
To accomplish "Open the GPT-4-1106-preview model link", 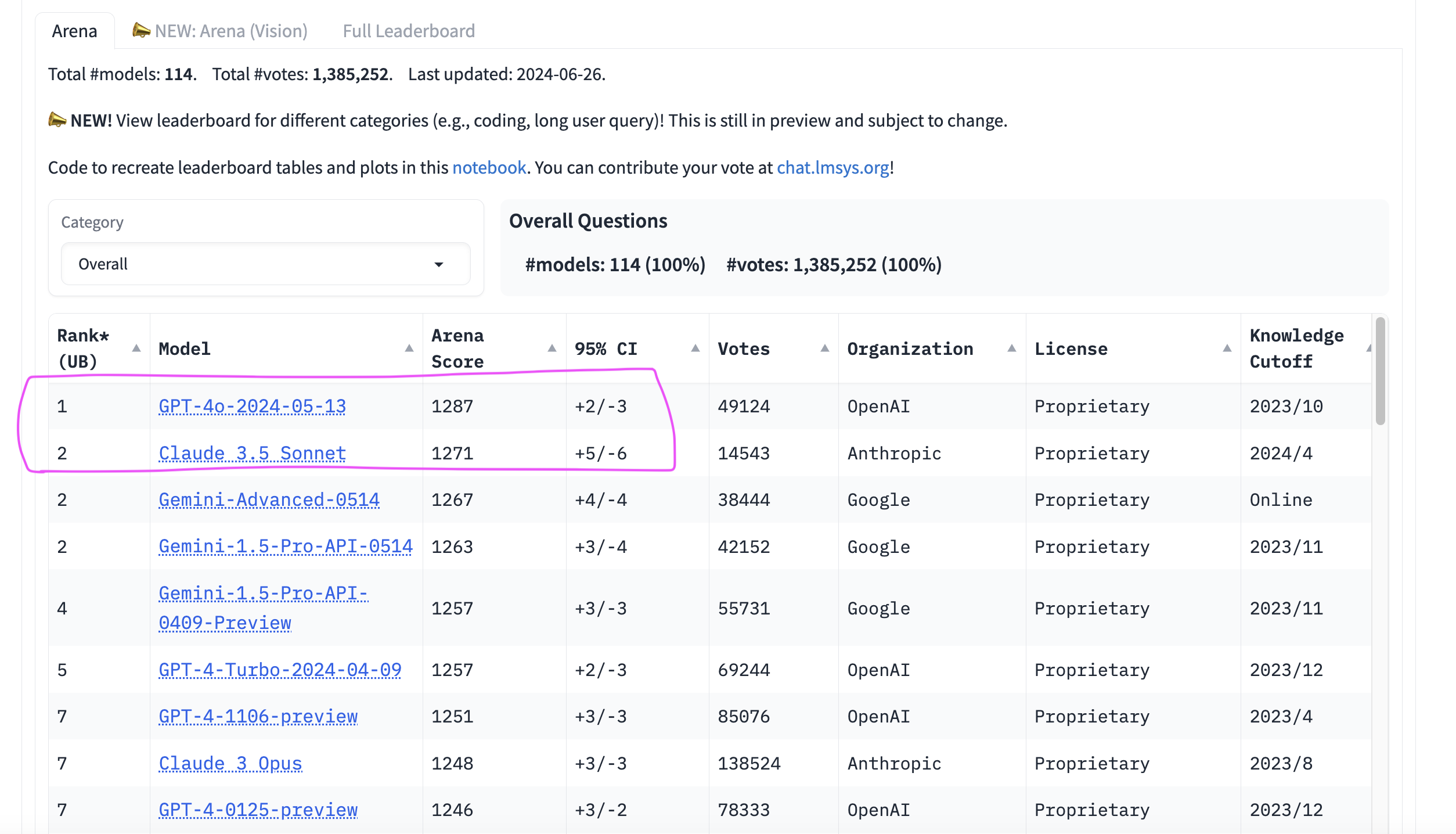I will (x=258, y=717).
